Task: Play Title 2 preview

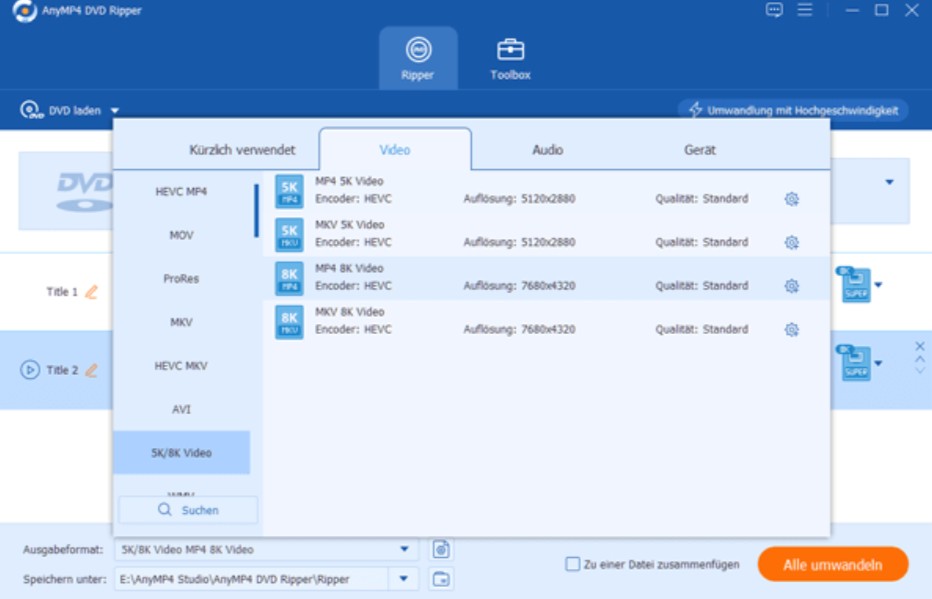Action: pyautogui.click(x=30, y=370)
